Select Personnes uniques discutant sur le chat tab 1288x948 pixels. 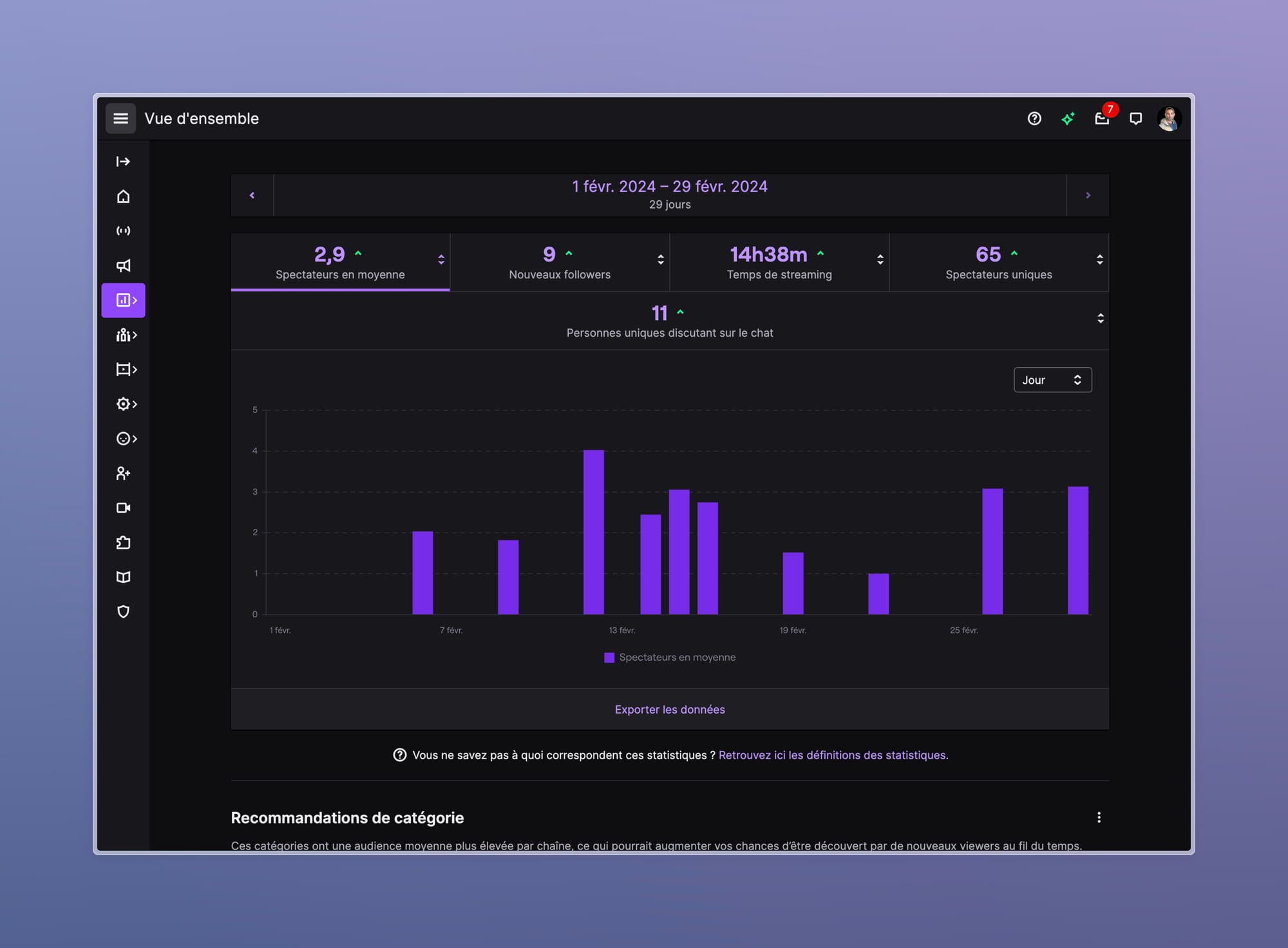point(670,321)
